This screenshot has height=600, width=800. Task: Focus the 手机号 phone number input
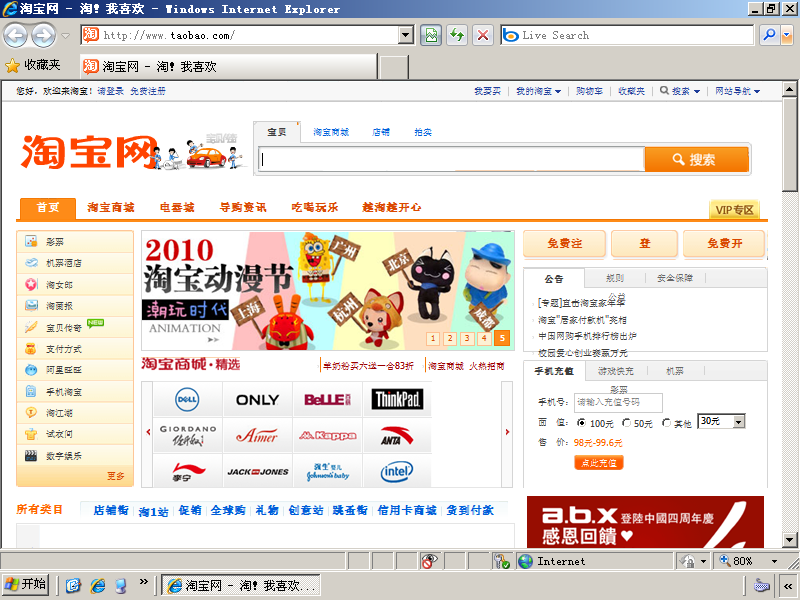[618, 403]
